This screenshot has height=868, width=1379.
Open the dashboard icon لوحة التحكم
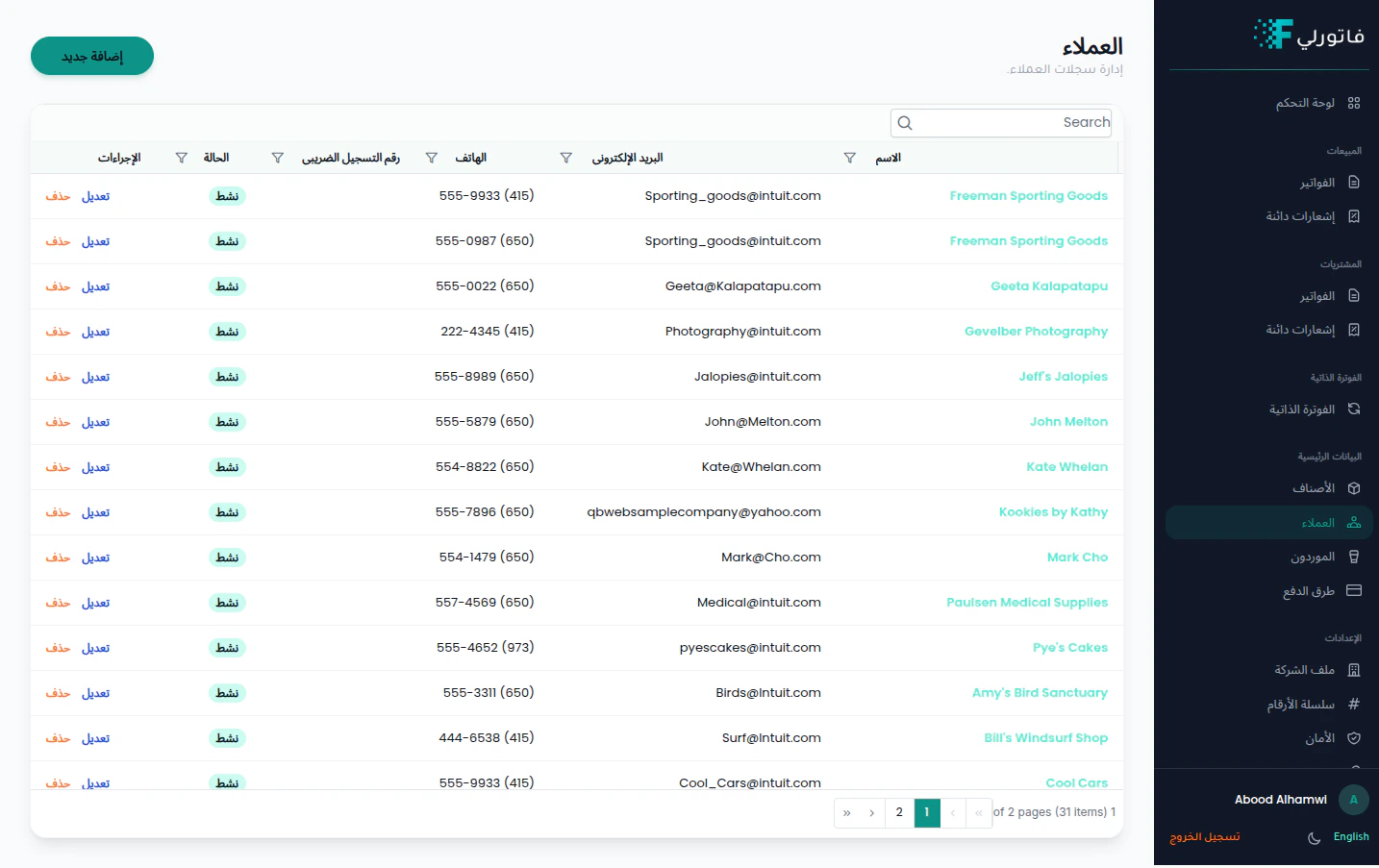coord(1354,103)
